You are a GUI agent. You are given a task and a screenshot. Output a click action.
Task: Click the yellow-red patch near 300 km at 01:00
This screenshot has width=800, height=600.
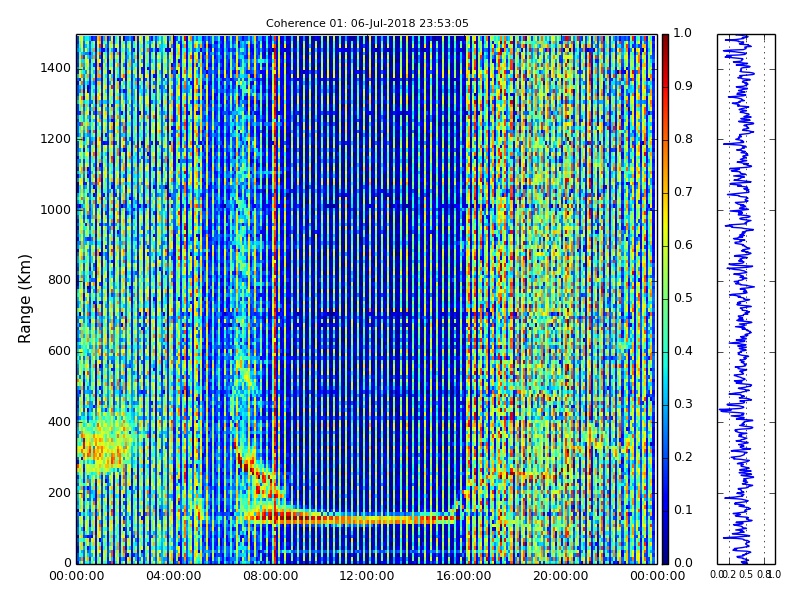[105, 444]
